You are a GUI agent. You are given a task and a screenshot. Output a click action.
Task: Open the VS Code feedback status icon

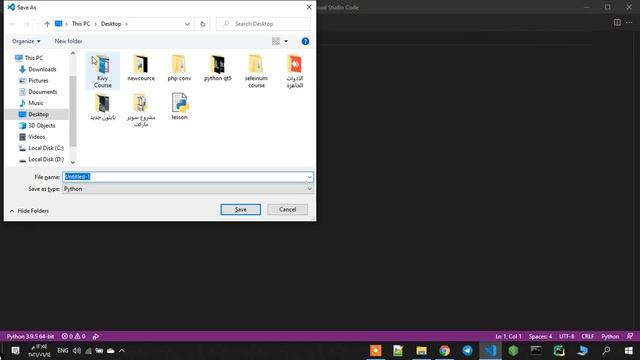[630, 336]
